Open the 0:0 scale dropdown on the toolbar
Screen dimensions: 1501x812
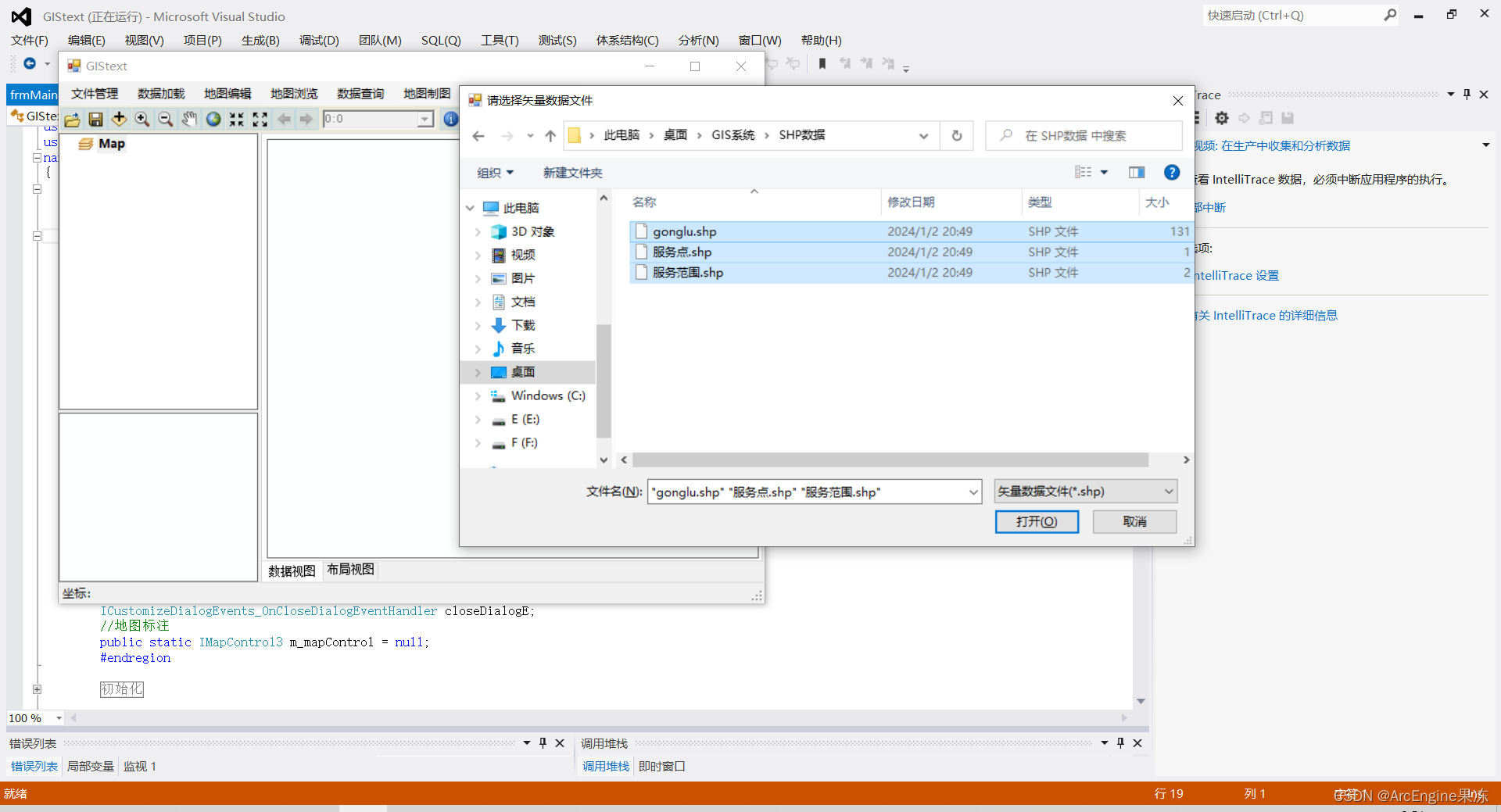coord(423,119)
